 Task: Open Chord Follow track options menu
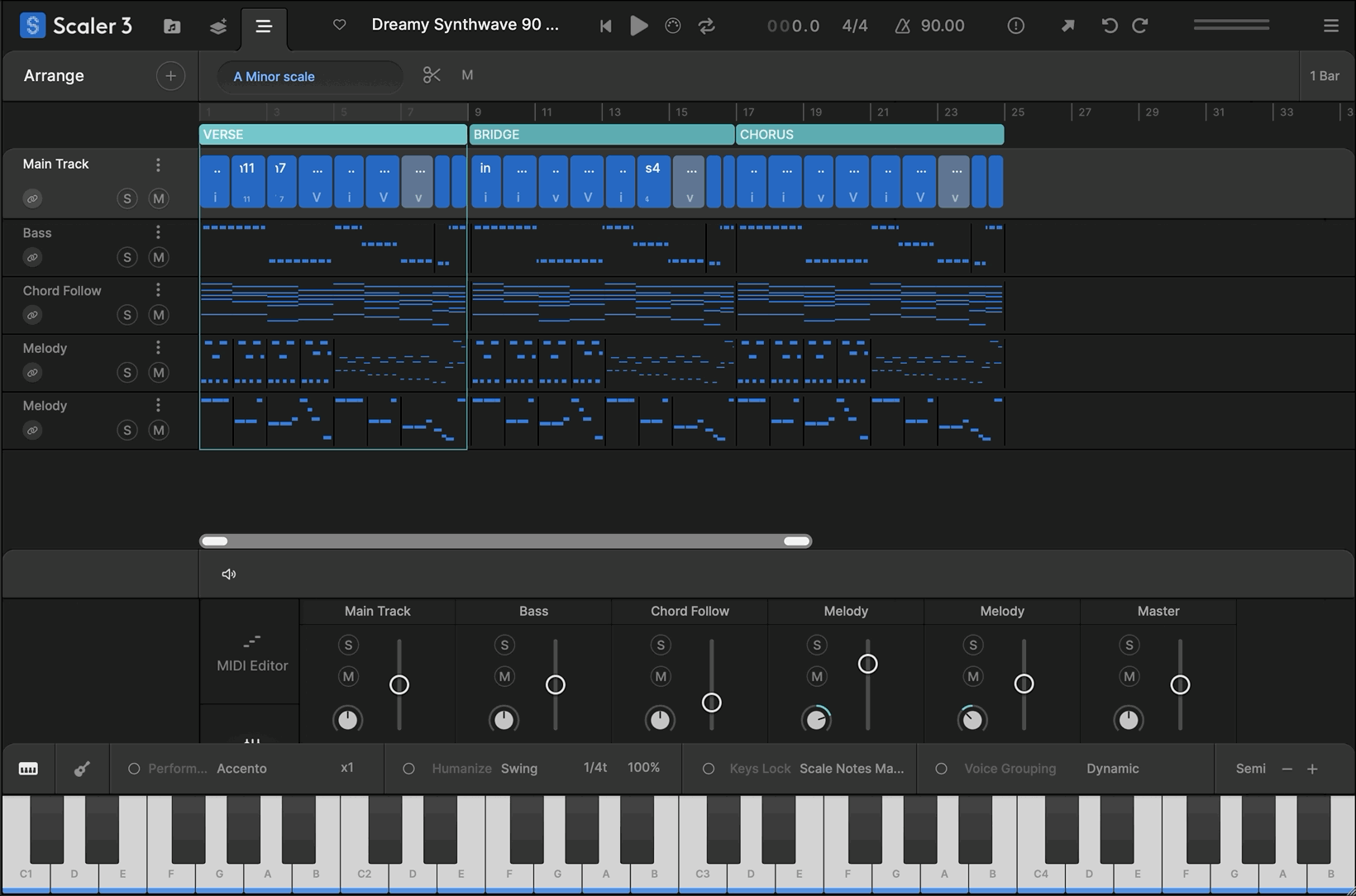click(158, 290)
